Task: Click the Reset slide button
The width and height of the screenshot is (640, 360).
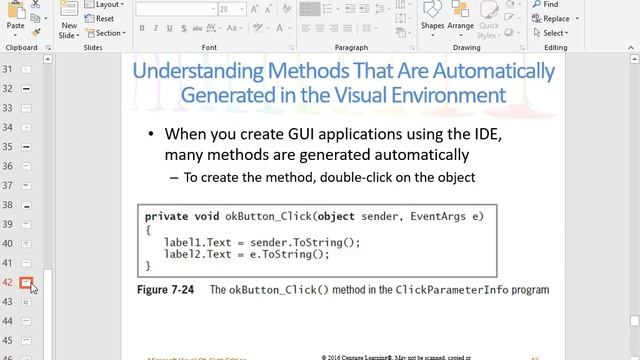Action: click(x=100, y=19)
